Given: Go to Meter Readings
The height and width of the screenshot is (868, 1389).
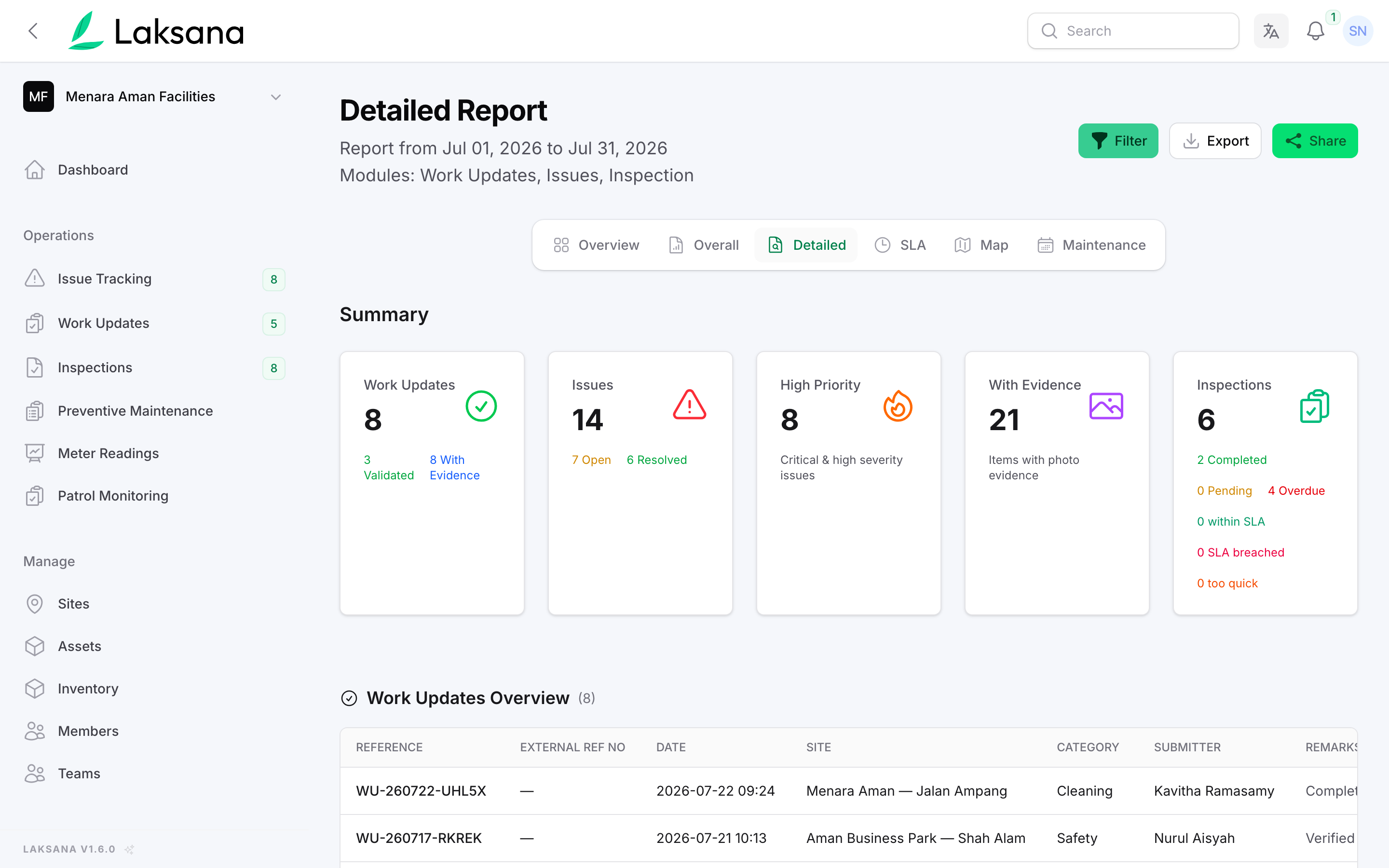Looking at the screenshot, I should pos(109,453).
